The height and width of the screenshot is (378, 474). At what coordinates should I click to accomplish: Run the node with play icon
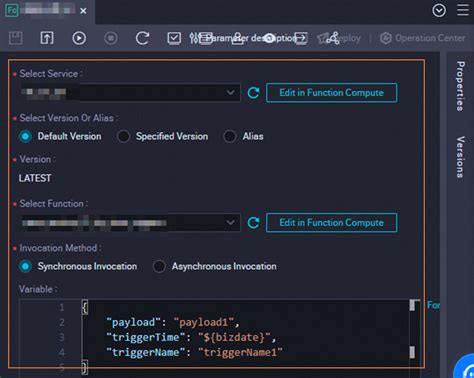click(x=79, y=38)
